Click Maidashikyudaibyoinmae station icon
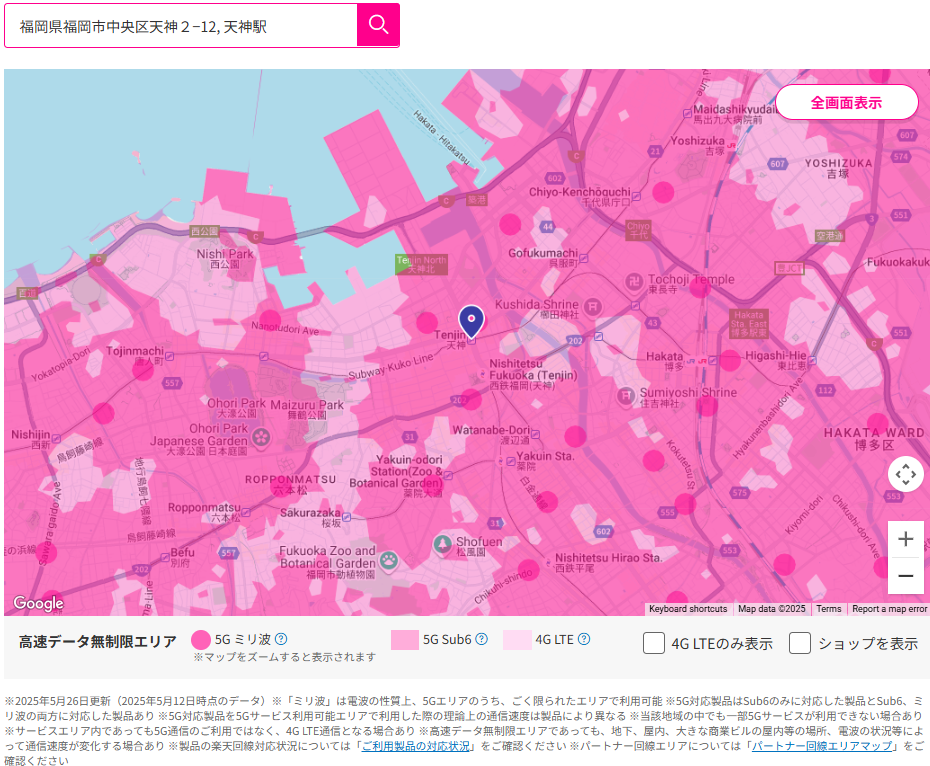 pos(687,112)
